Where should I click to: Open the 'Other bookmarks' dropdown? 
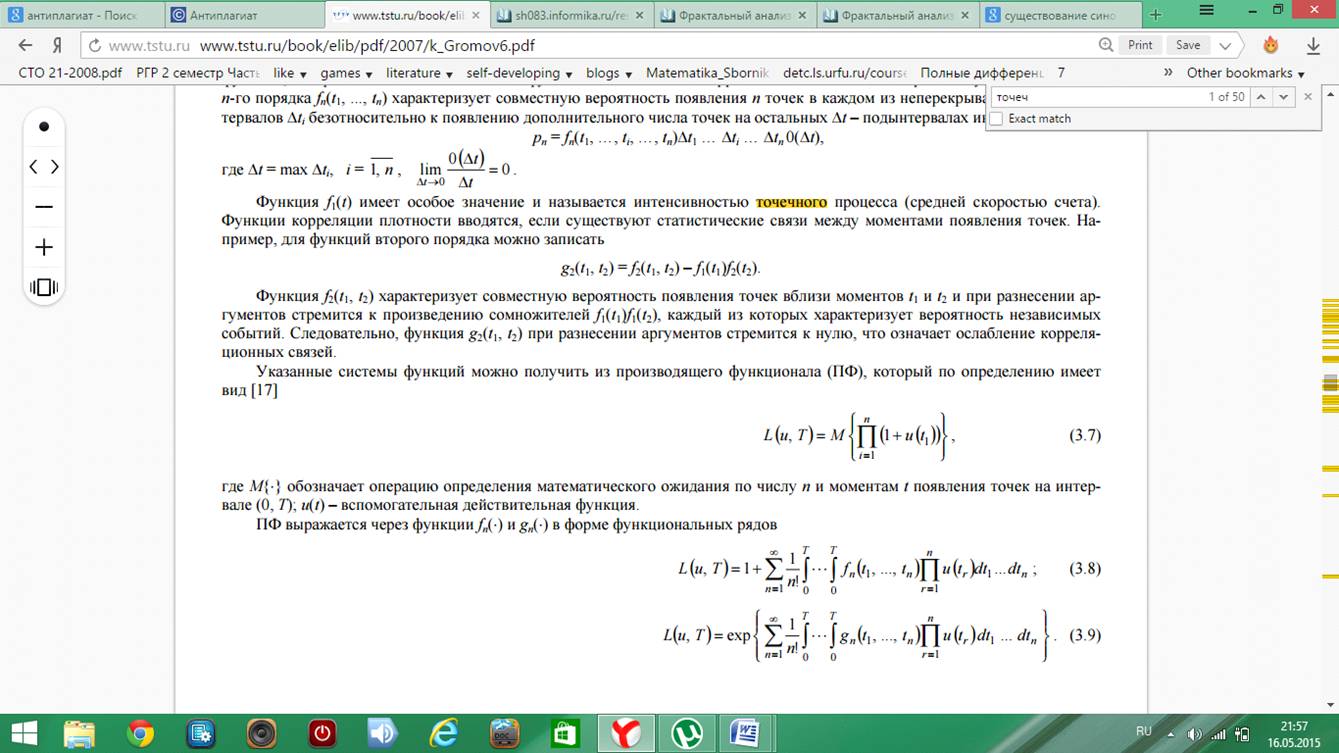[x=1245, y=73]
